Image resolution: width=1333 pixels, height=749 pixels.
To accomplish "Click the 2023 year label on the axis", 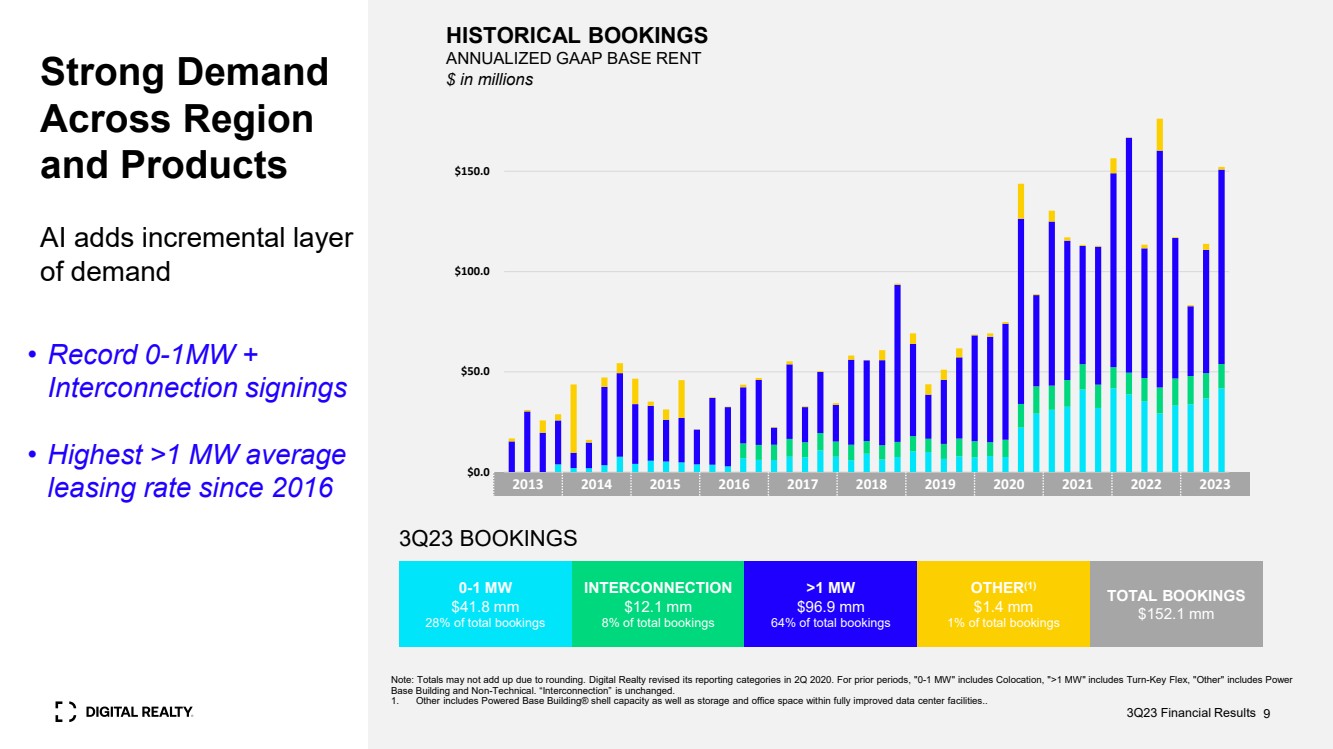I will click(x=1214, y=484).
